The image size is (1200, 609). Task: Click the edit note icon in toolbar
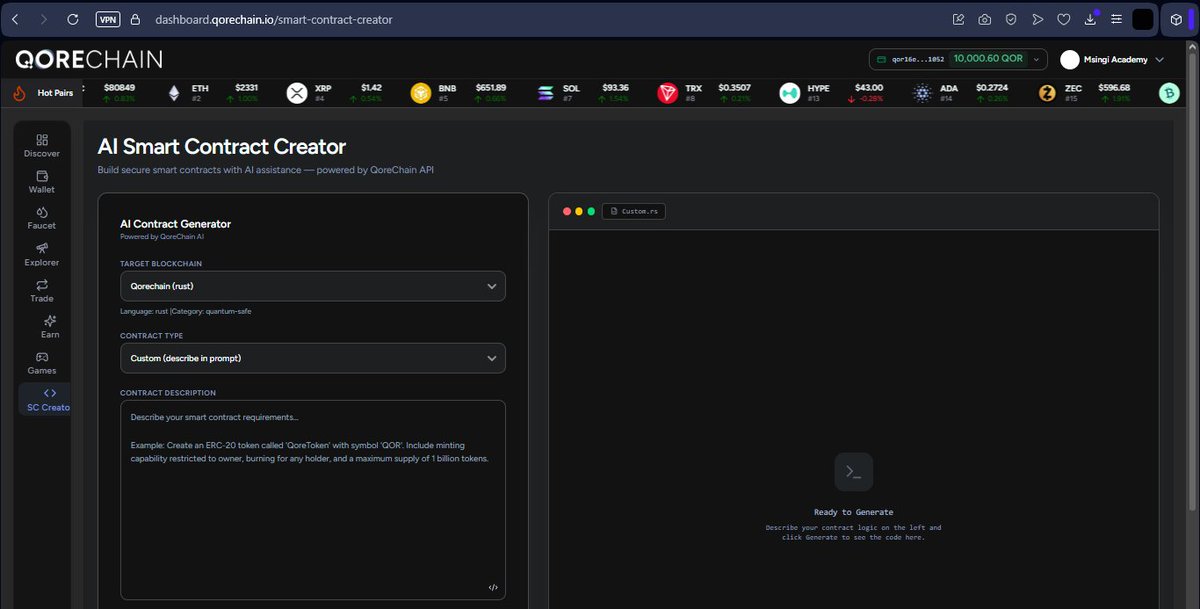tap(958, 19)
